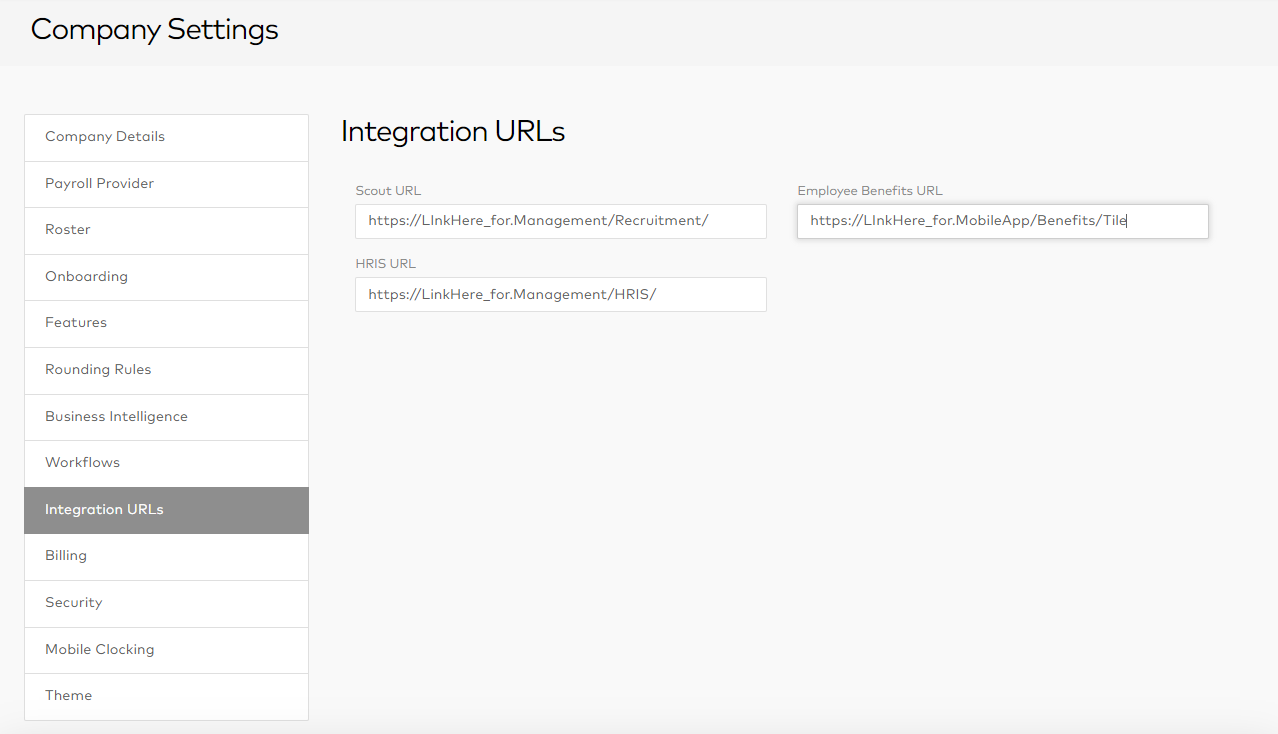Open the Company Details settings section
The height and width of the screenshot is (734, 1278).
click(x=166, y=137)
